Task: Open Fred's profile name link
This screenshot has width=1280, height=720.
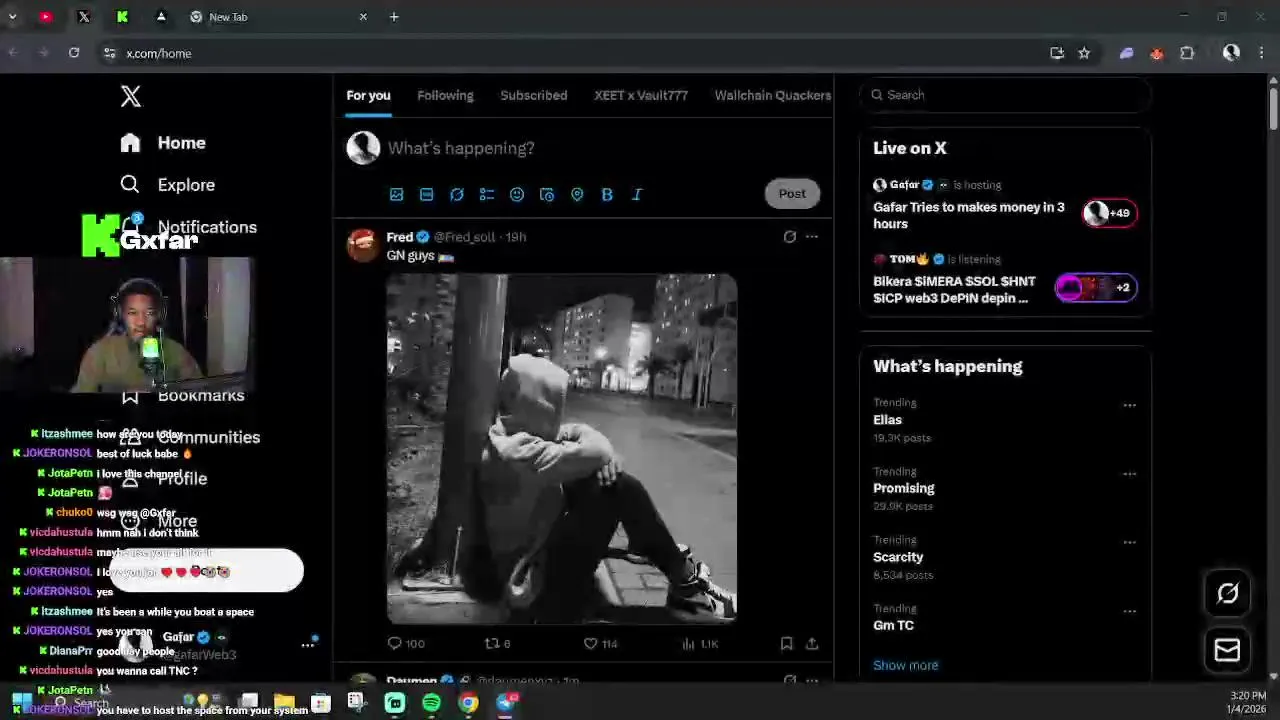Action: 400,237
